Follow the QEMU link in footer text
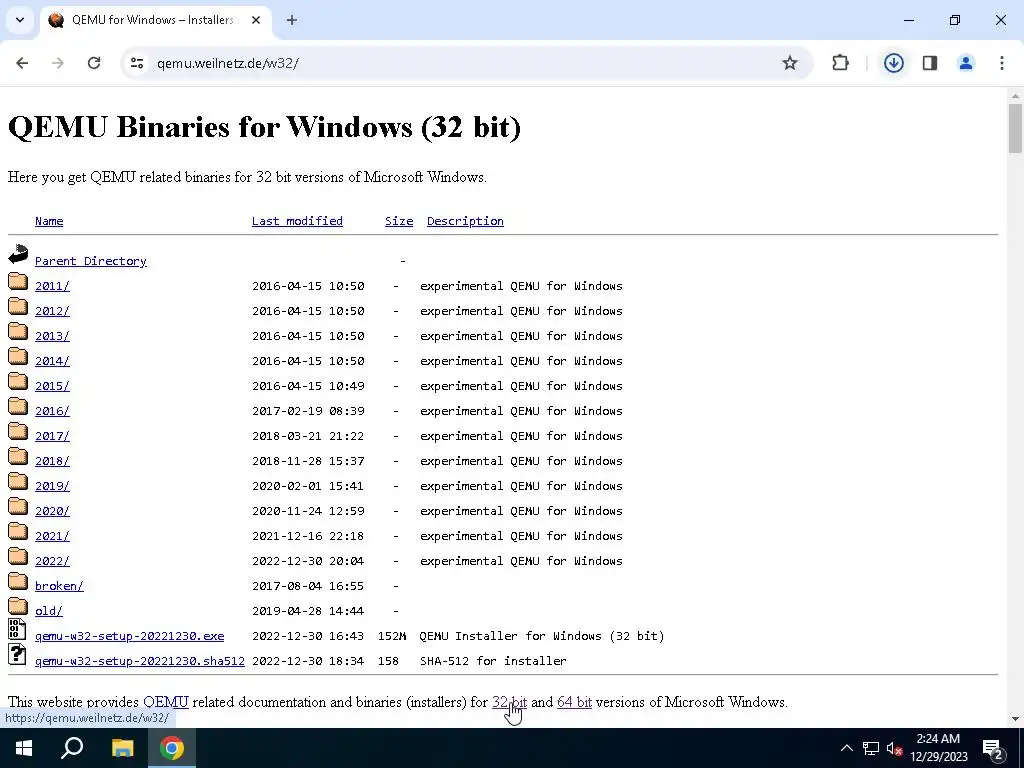 pyautogui.click(x=166, y=702)
